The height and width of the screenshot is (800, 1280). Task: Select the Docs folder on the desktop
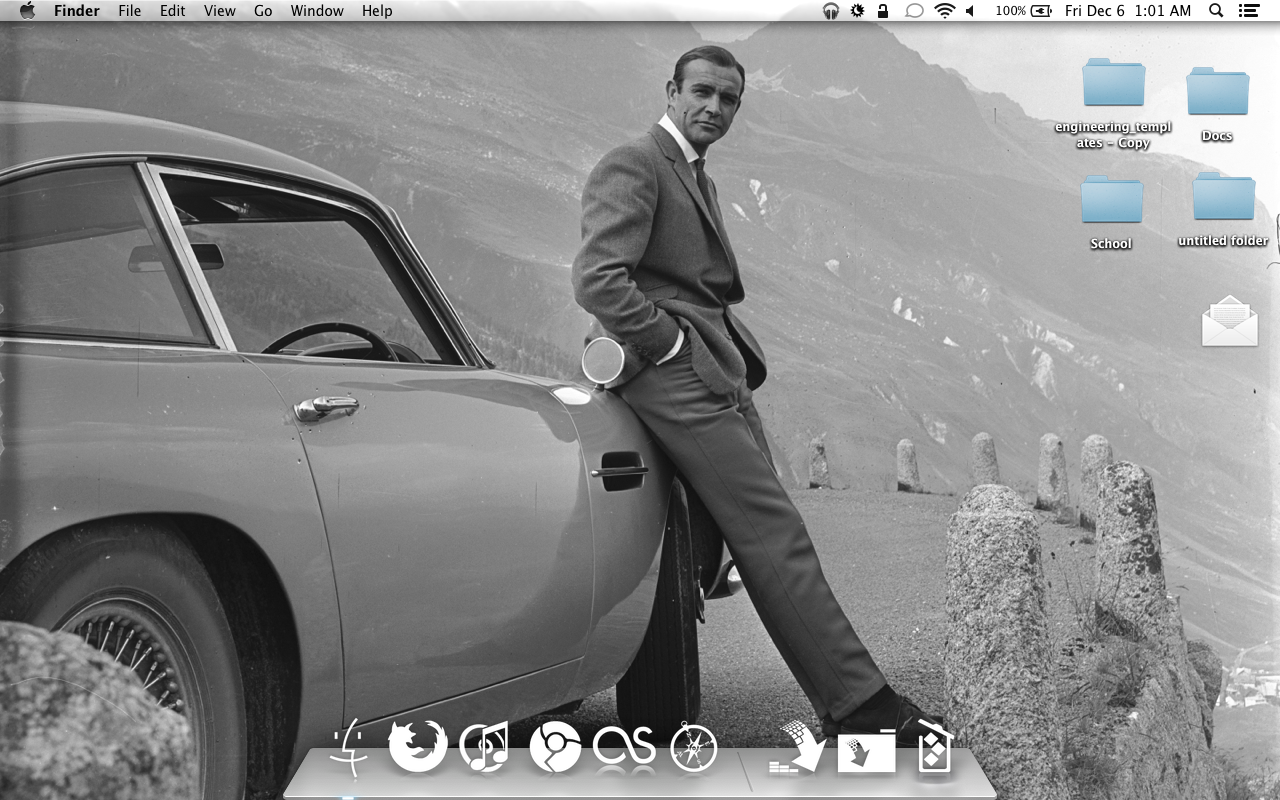click(x=1217, y=104)
